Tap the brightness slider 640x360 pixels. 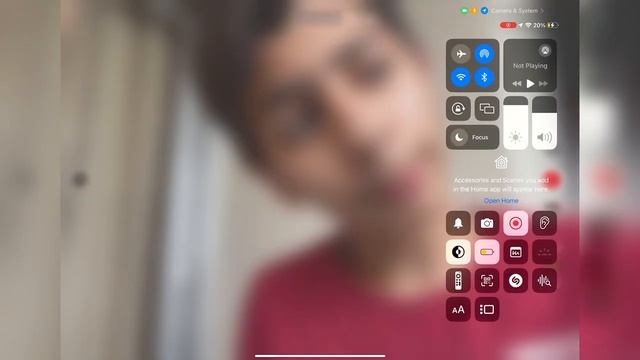pyautogui.click(x=516, y=123)
